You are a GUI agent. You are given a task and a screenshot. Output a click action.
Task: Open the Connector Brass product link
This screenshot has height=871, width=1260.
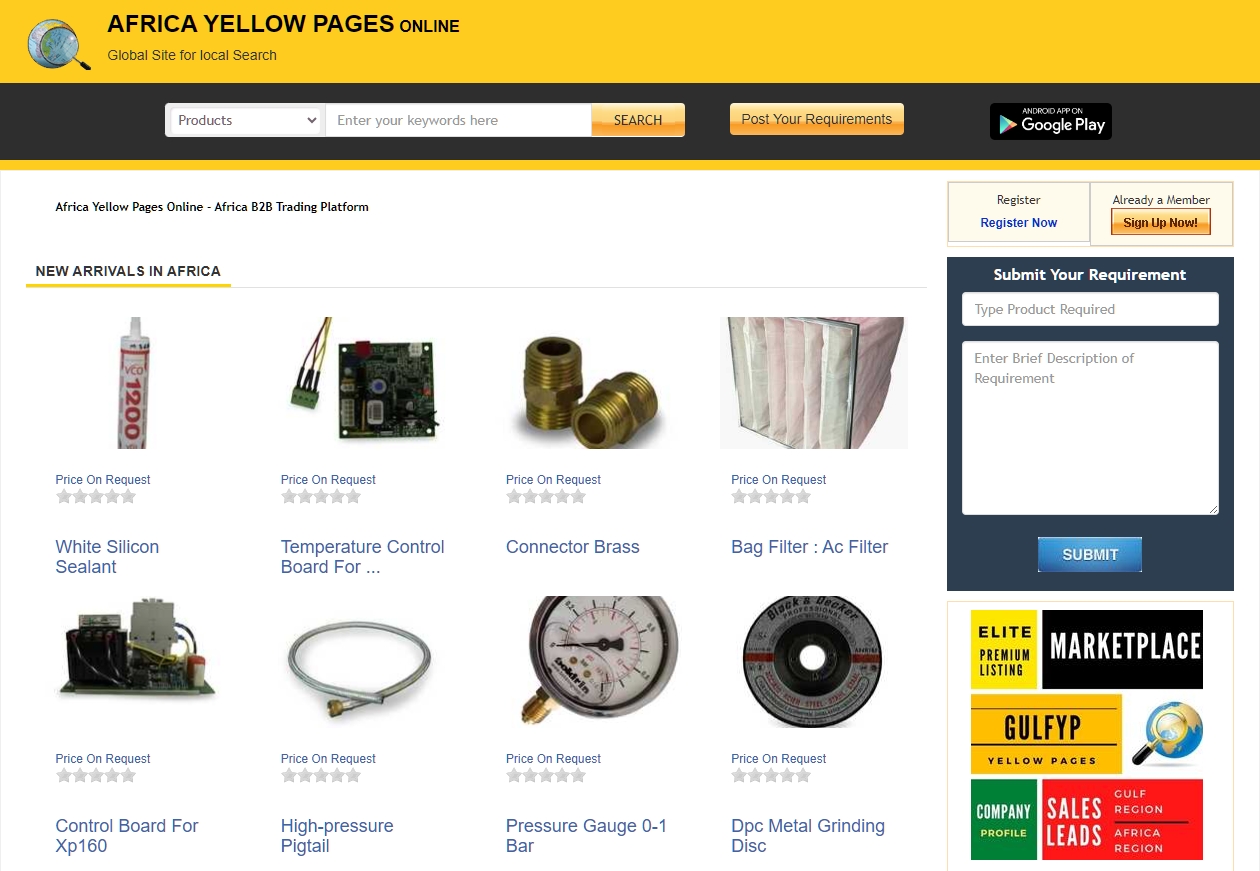tap(572, 547)
